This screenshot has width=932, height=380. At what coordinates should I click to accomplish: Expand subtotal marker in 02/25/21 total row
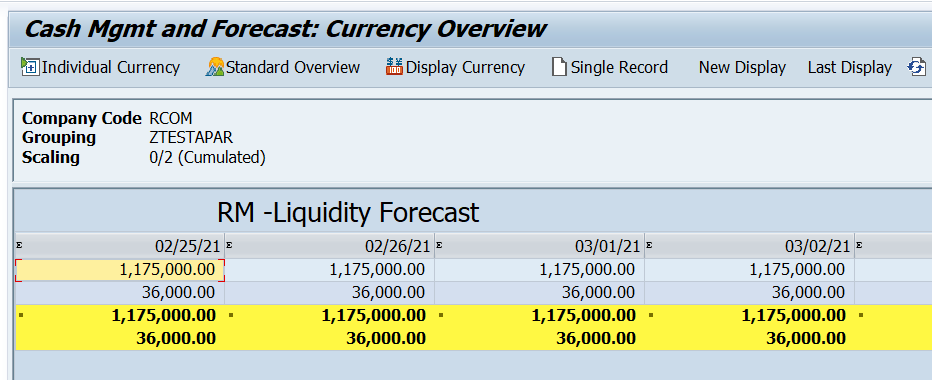pos(21,315)
